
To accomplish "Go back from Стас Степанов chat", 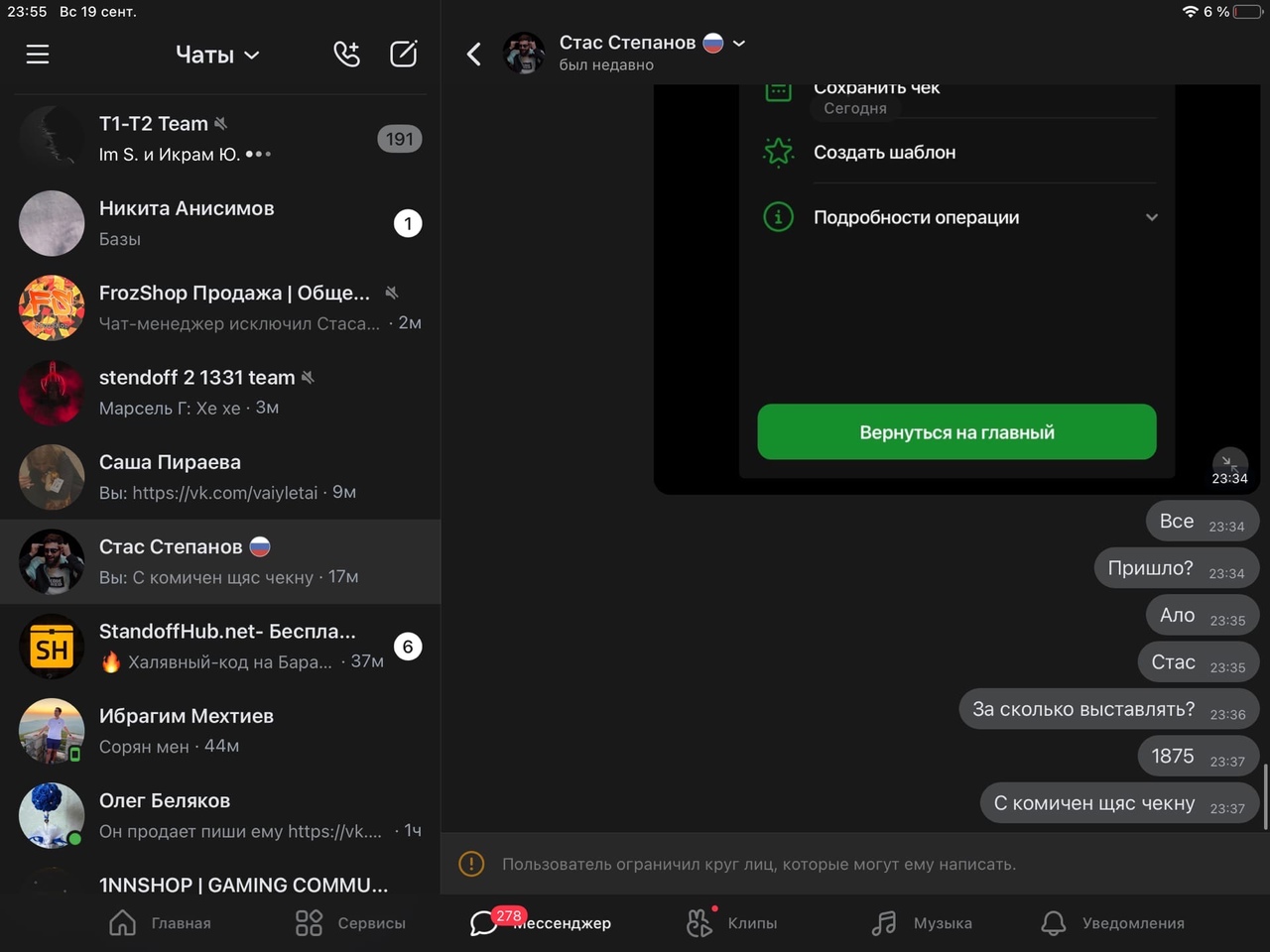I will 474,55.
